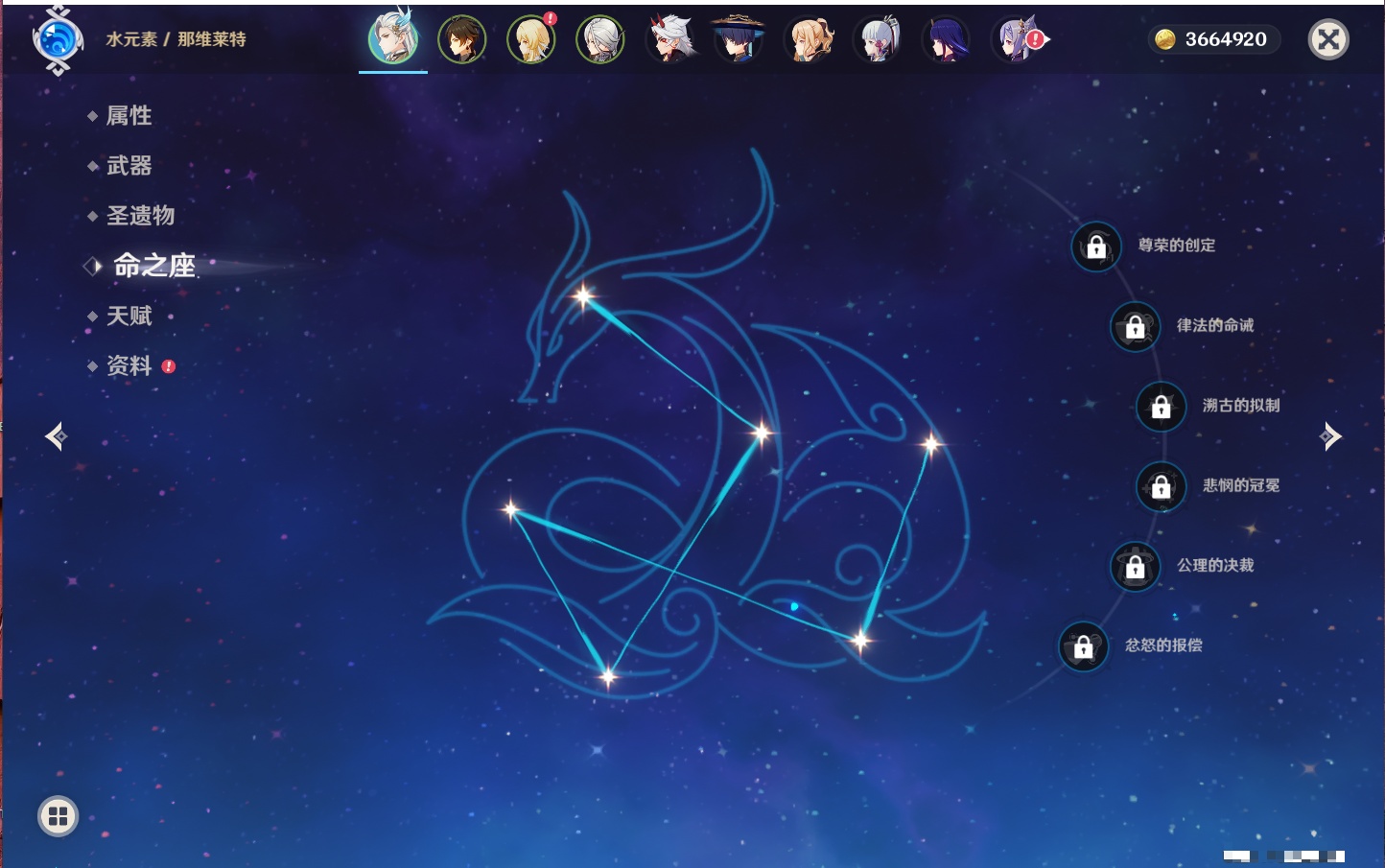Select the leftmost star of the constellation
The width and height of the screenshot is (1385, 868).
[511, 509]
